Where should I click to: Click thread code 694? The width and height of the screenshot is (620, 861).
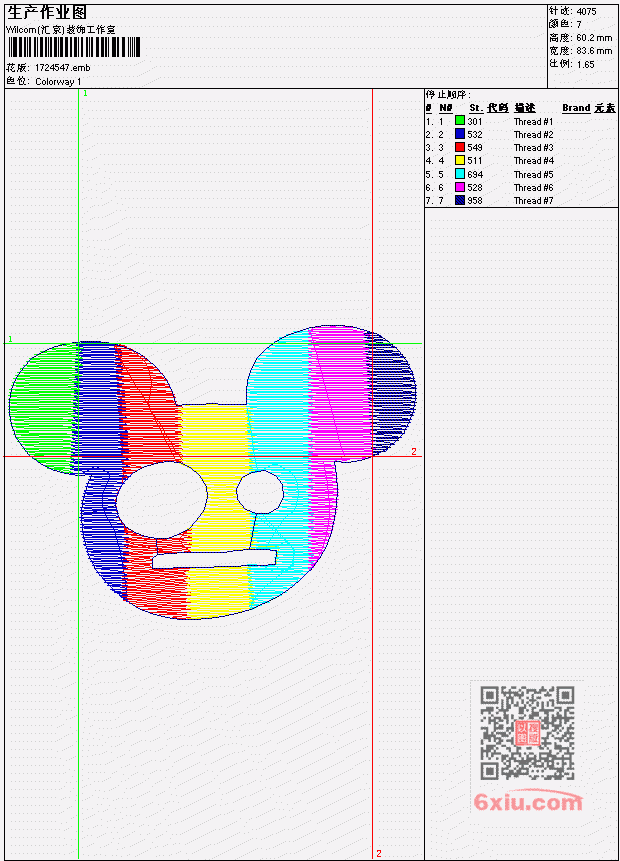click(x=474, y=175)
